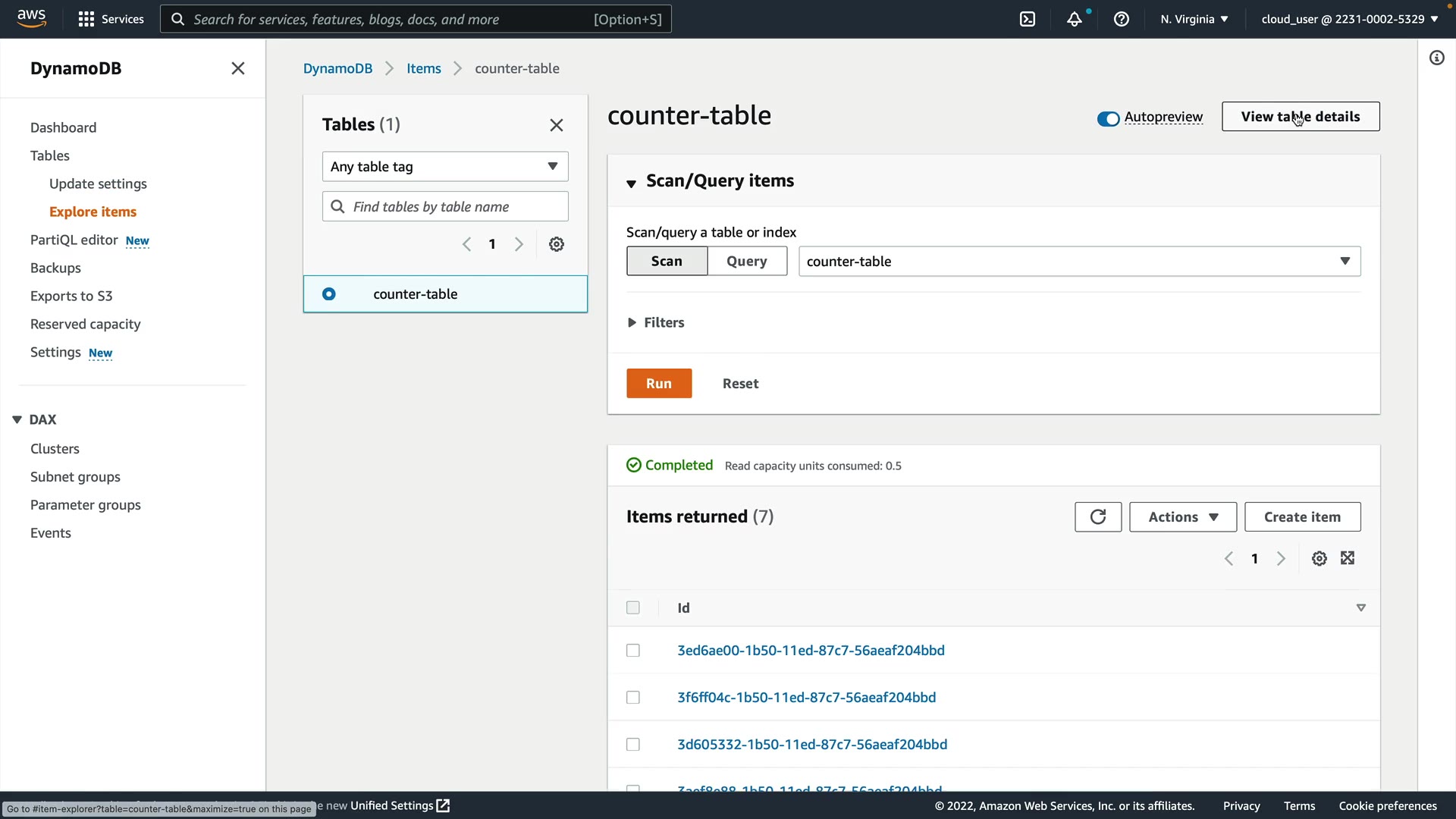Viewport: 1456px width, 819px height.
Task: Select the counter-table radio button
Action: (x=329, y=294)
